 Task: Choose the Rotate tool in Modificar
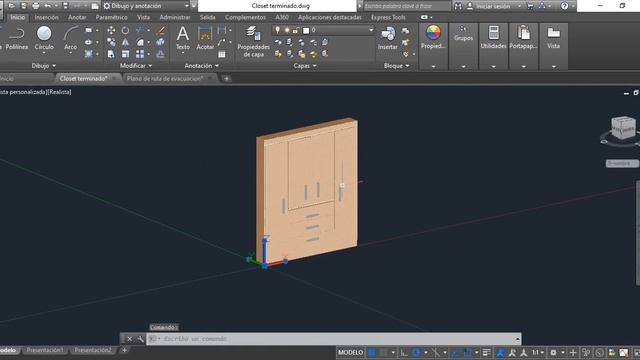[x=125, y=30]
